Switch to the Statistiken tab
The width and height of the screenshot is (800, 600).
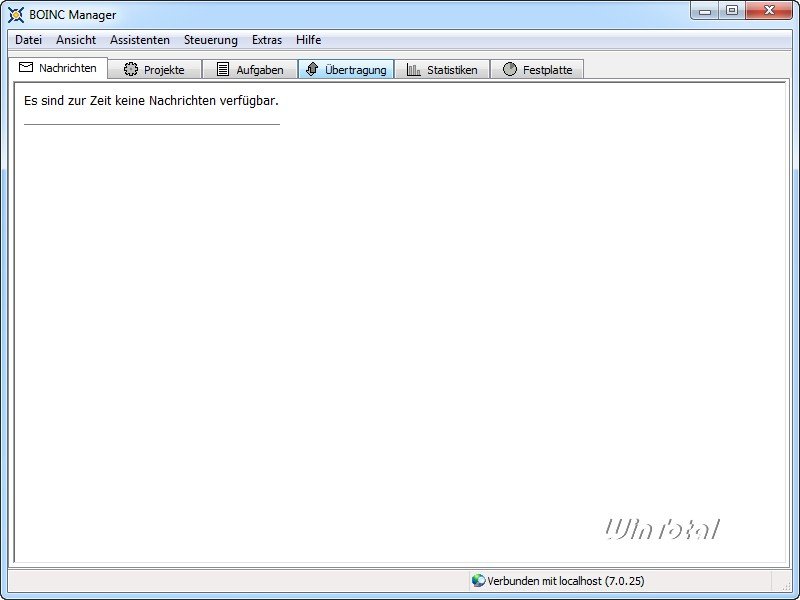(442, 69)
